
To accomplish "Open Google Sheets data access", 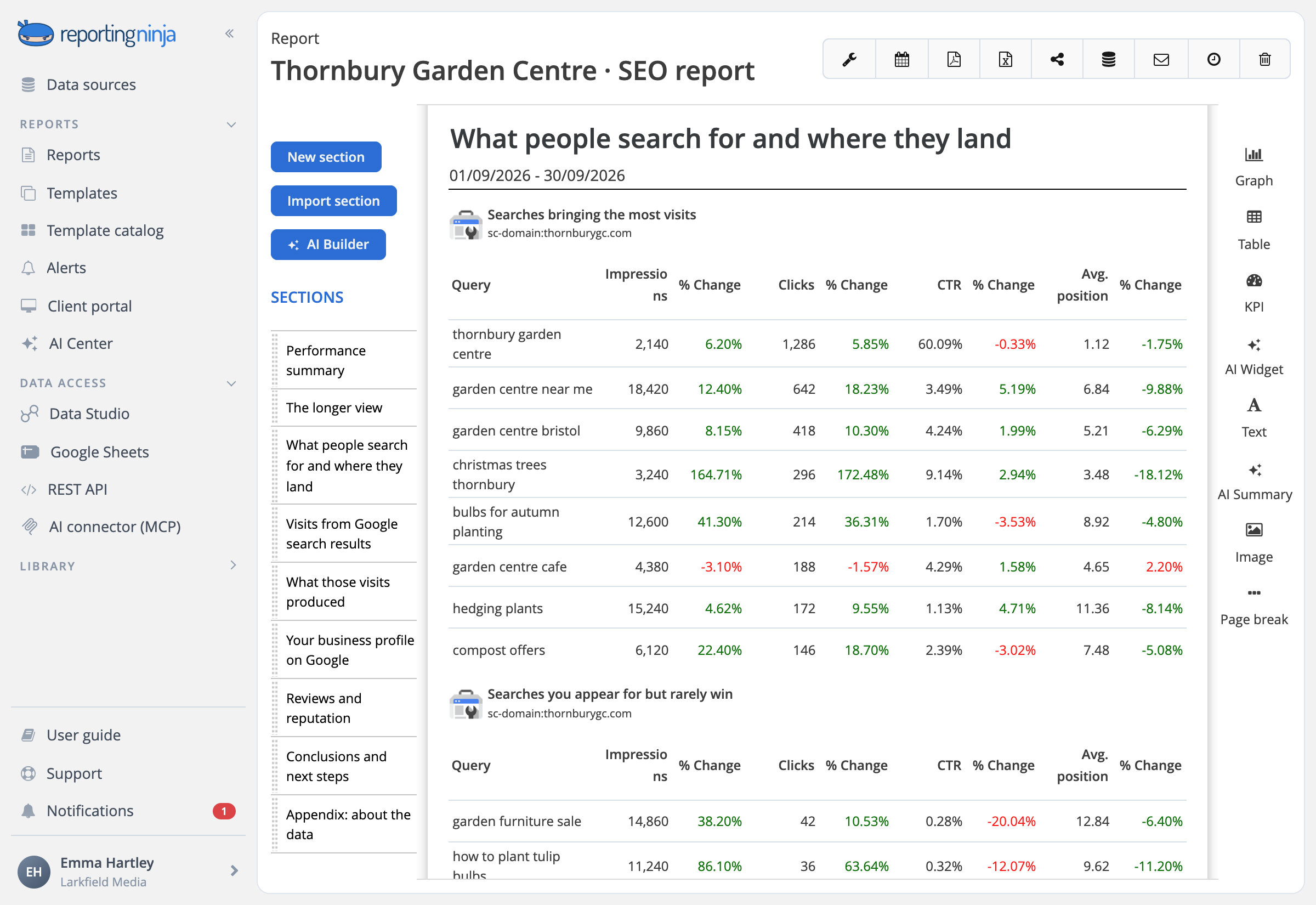I will (x=85, y=452).
